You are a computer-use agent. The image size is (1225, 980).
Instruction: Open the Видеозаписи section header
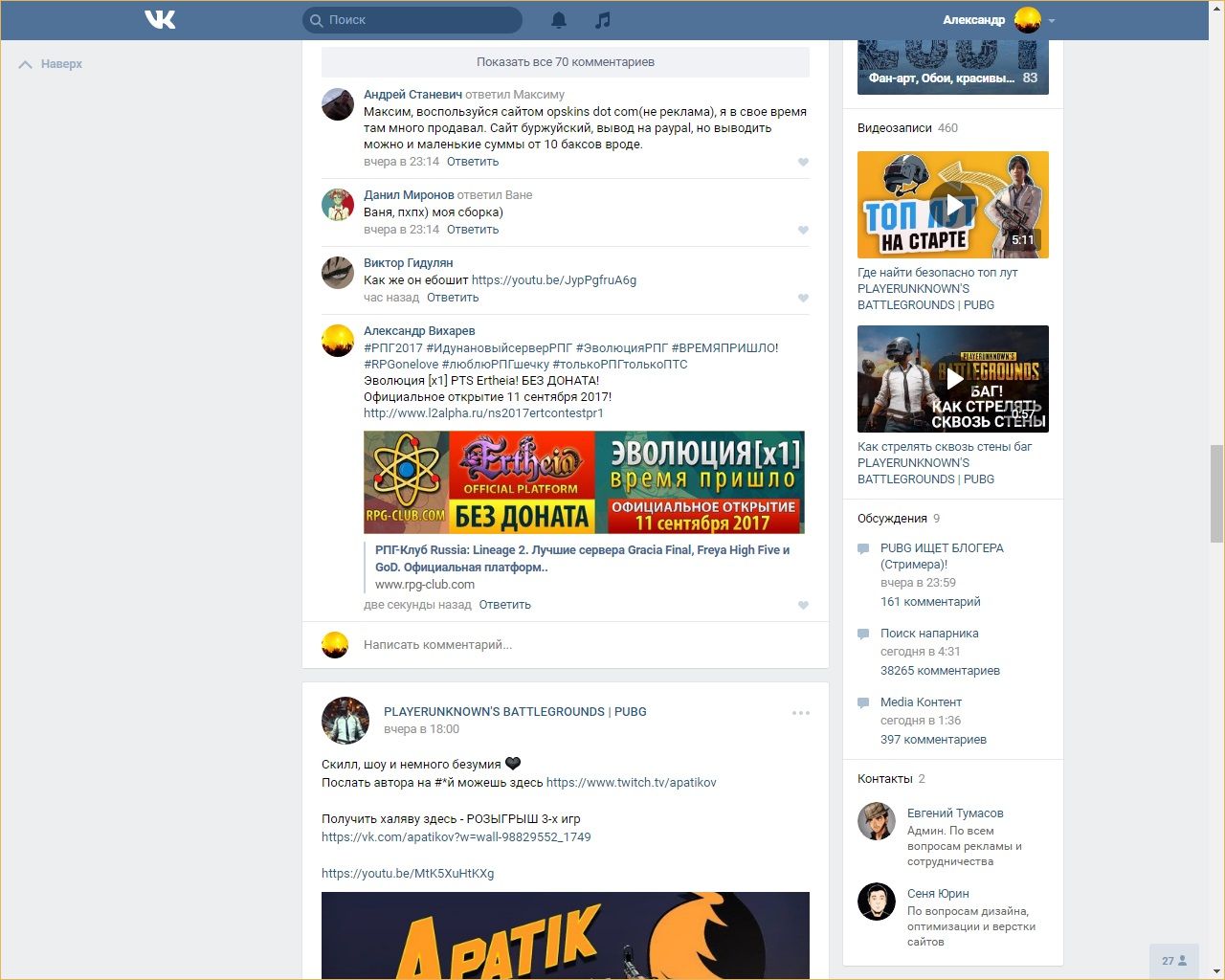coord(907,128)
